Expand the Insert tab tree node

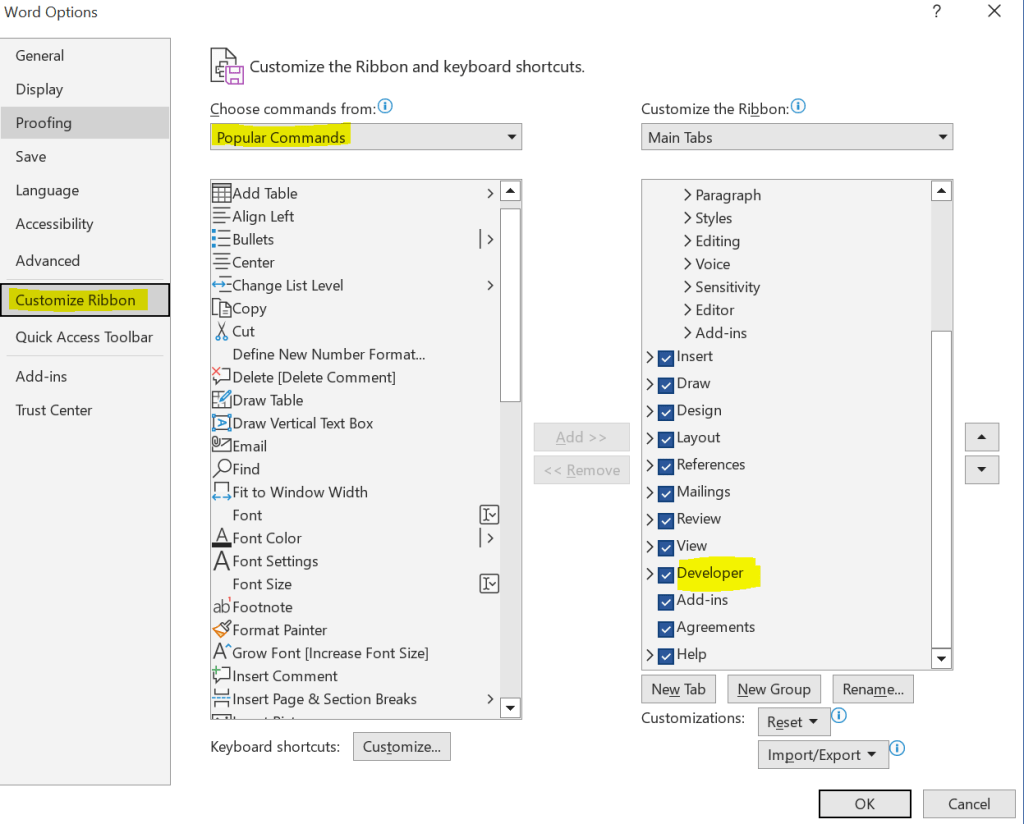(x=650, y=357)
